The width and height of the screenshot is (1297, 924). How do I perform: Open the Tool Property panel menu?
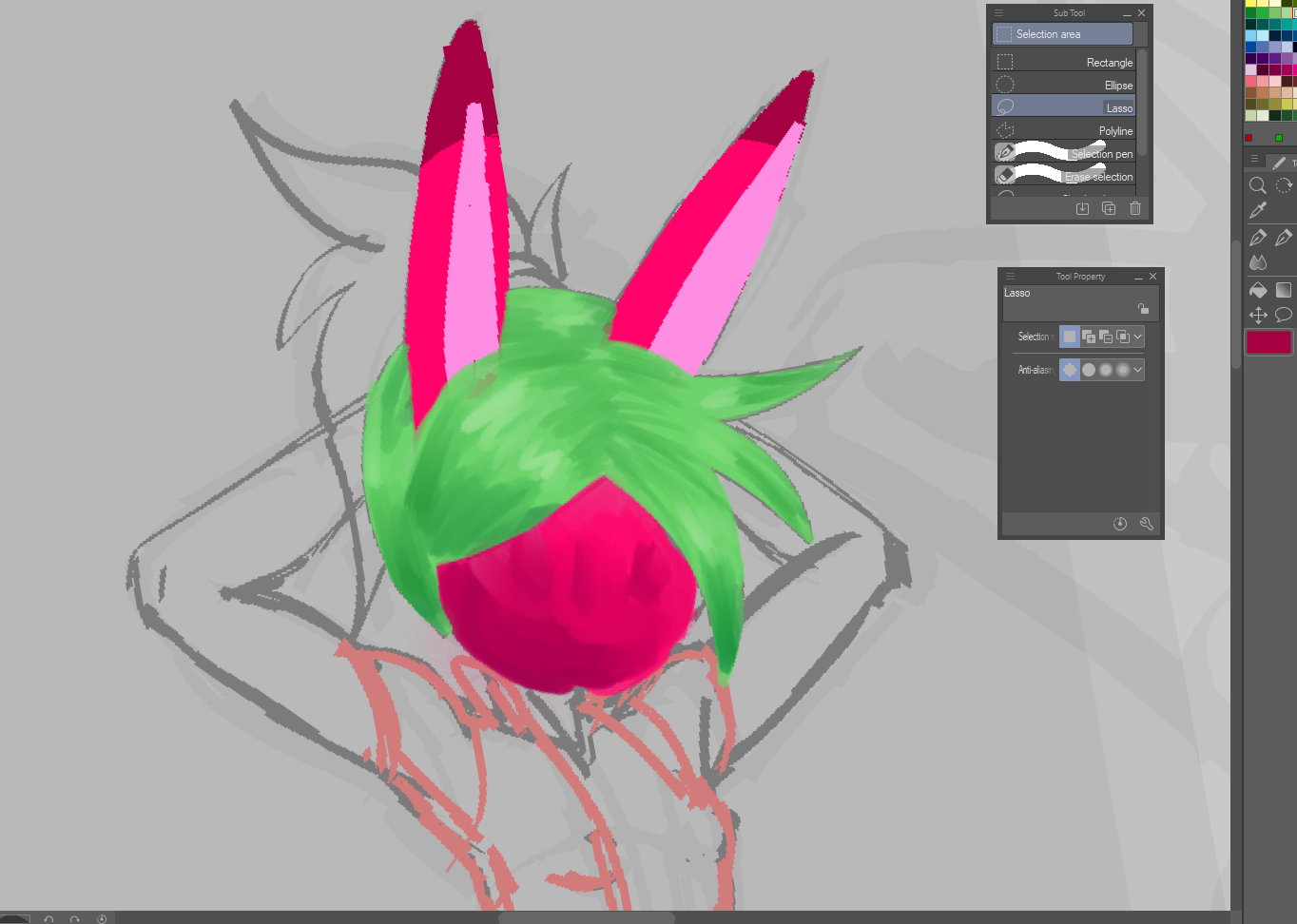coord(1010,277)
